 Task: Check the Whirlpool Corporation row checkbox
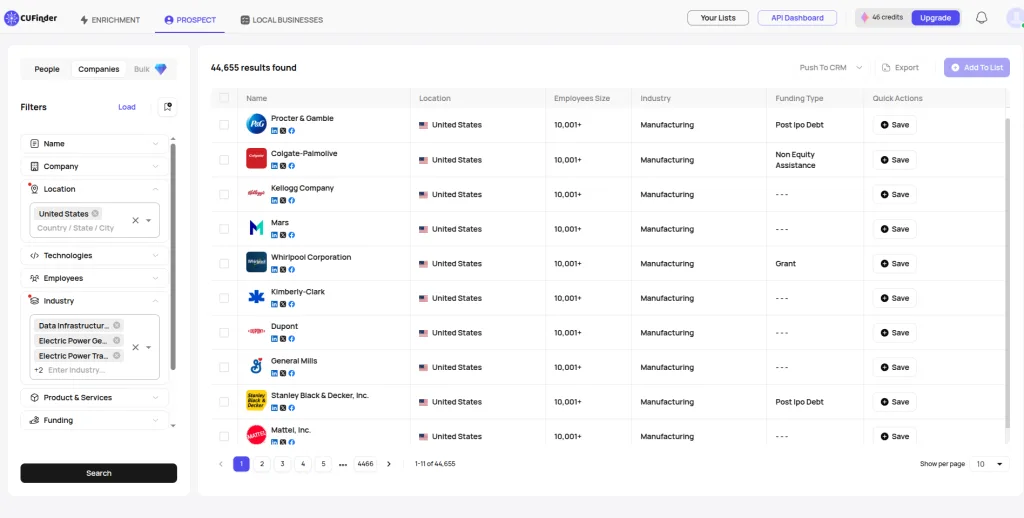tap(224, 263)
